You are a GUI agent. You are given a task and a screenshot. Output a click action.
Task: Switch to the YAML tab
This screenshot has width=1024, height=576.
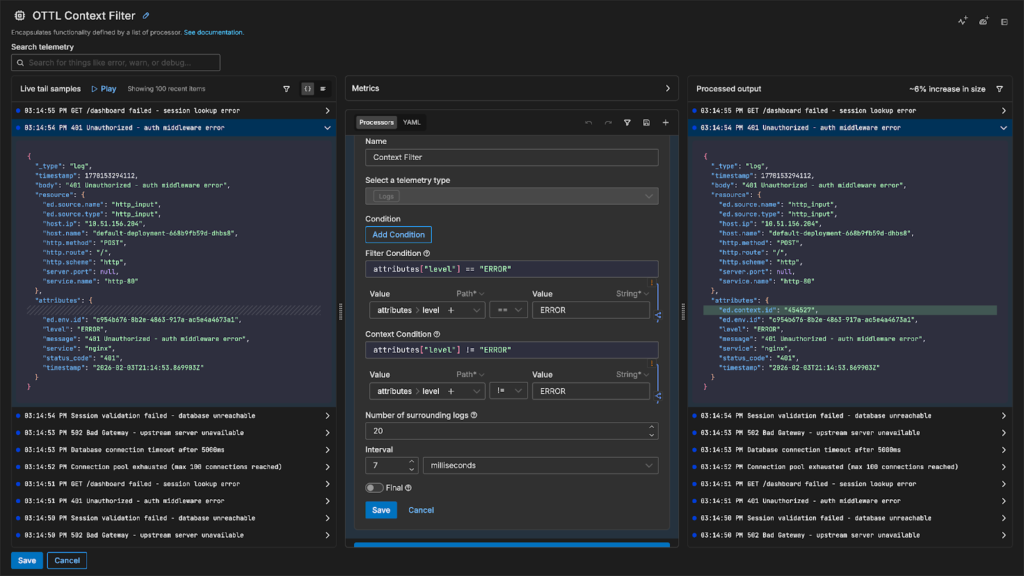(412, 122)
